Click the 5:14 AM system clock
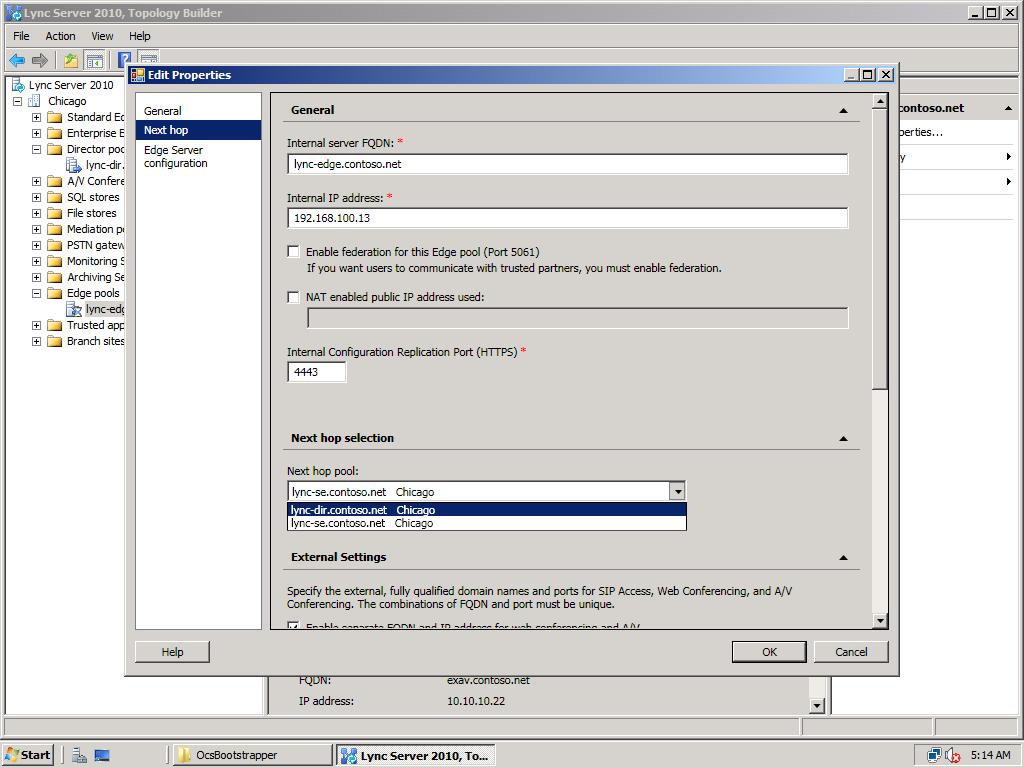The width and height of the screenshot is (1024, 768). coord(990,755)
